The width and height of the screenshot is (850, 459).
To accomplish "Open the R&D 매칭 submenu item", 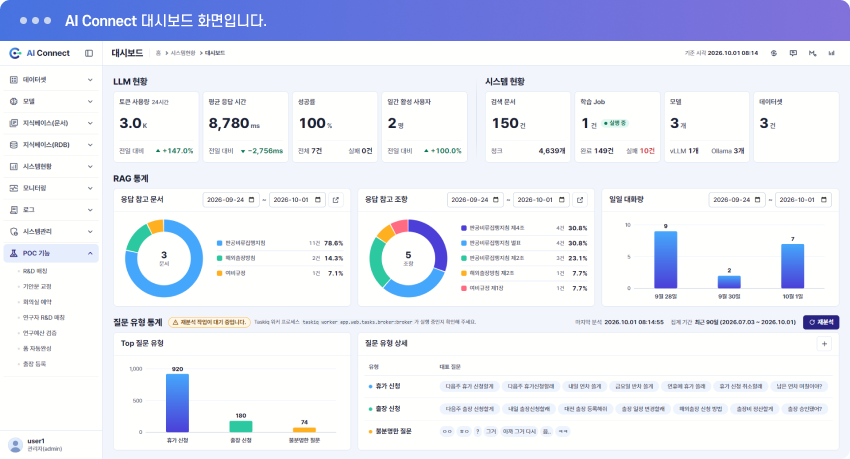I will tap(35, 271).
